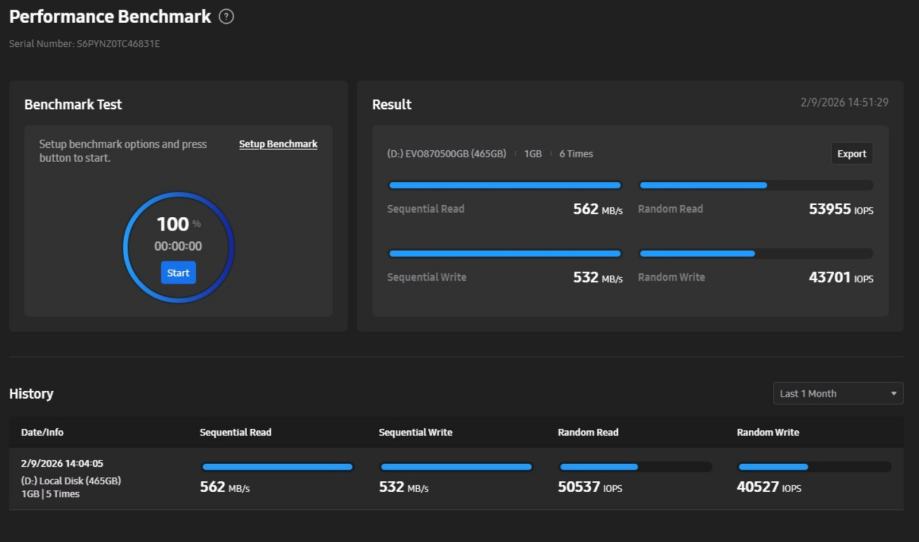Viewport: 919px width, 542px height.
Task: Click the Sequential Write result bar
Action: 505,254
